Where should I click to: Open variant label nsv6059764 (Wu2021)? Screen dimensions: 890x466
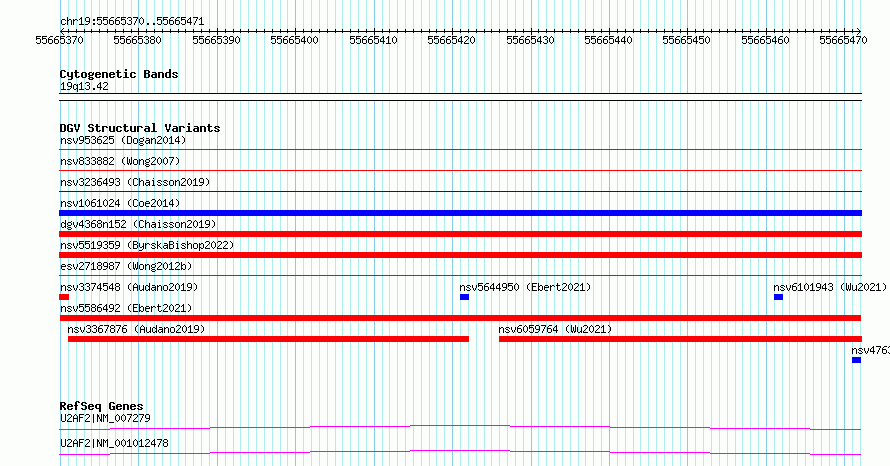[555, 329]
